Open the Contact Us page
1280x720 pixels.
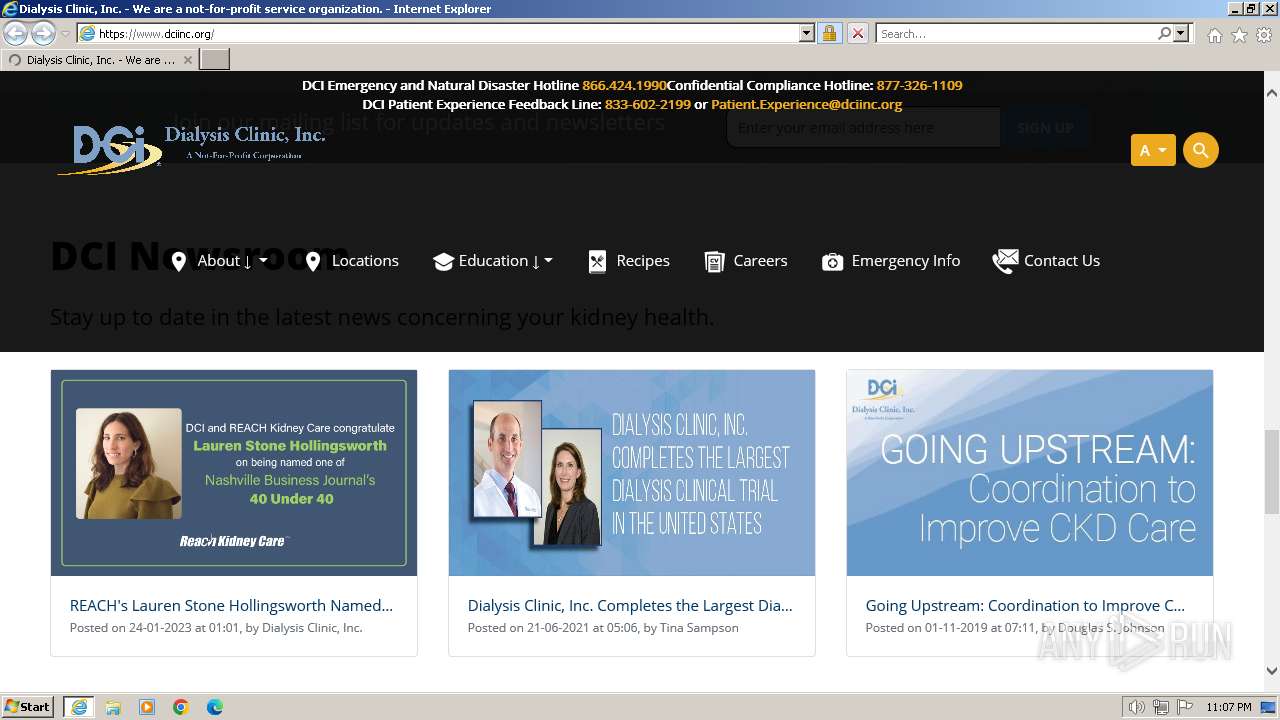pos(1062,261)
